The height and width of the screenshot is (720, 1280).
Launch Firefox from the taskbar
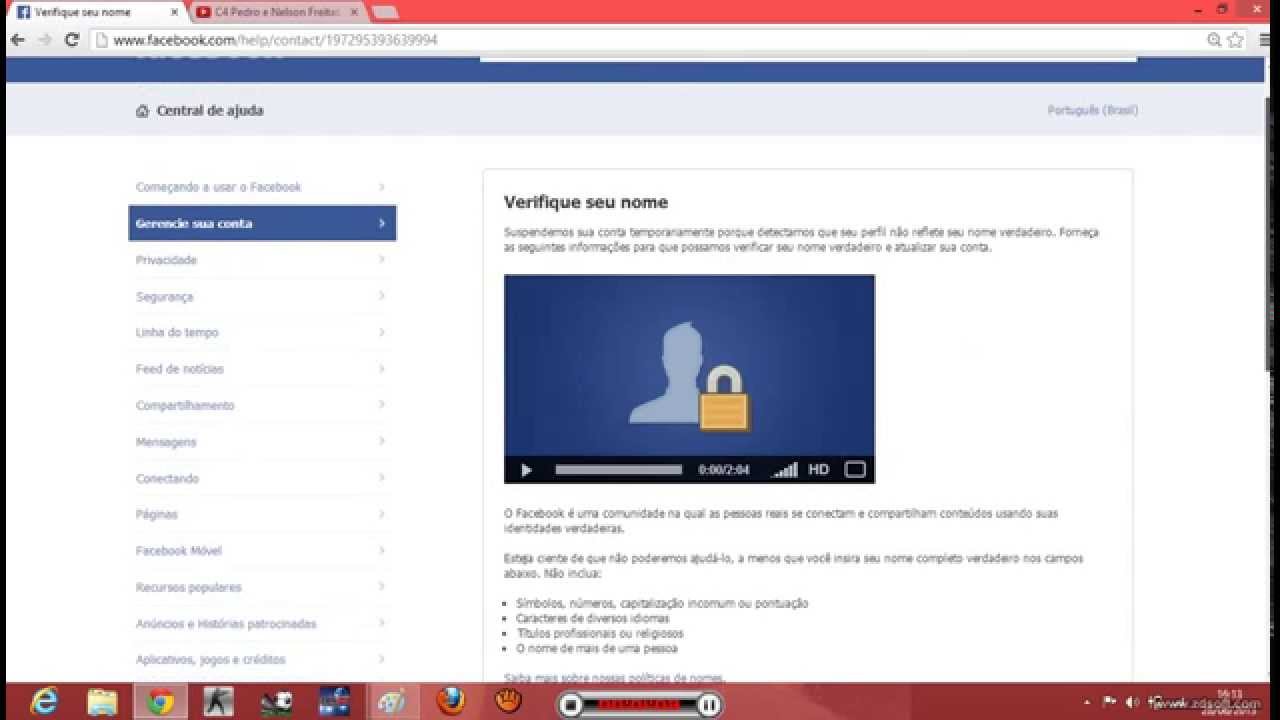point(451,702)
